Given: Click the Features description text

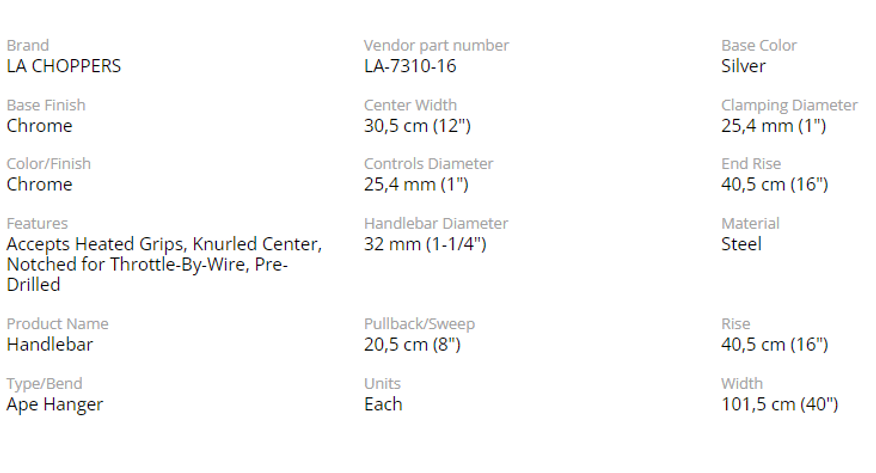Looking at the screenshot, I should tap(164, 264).
